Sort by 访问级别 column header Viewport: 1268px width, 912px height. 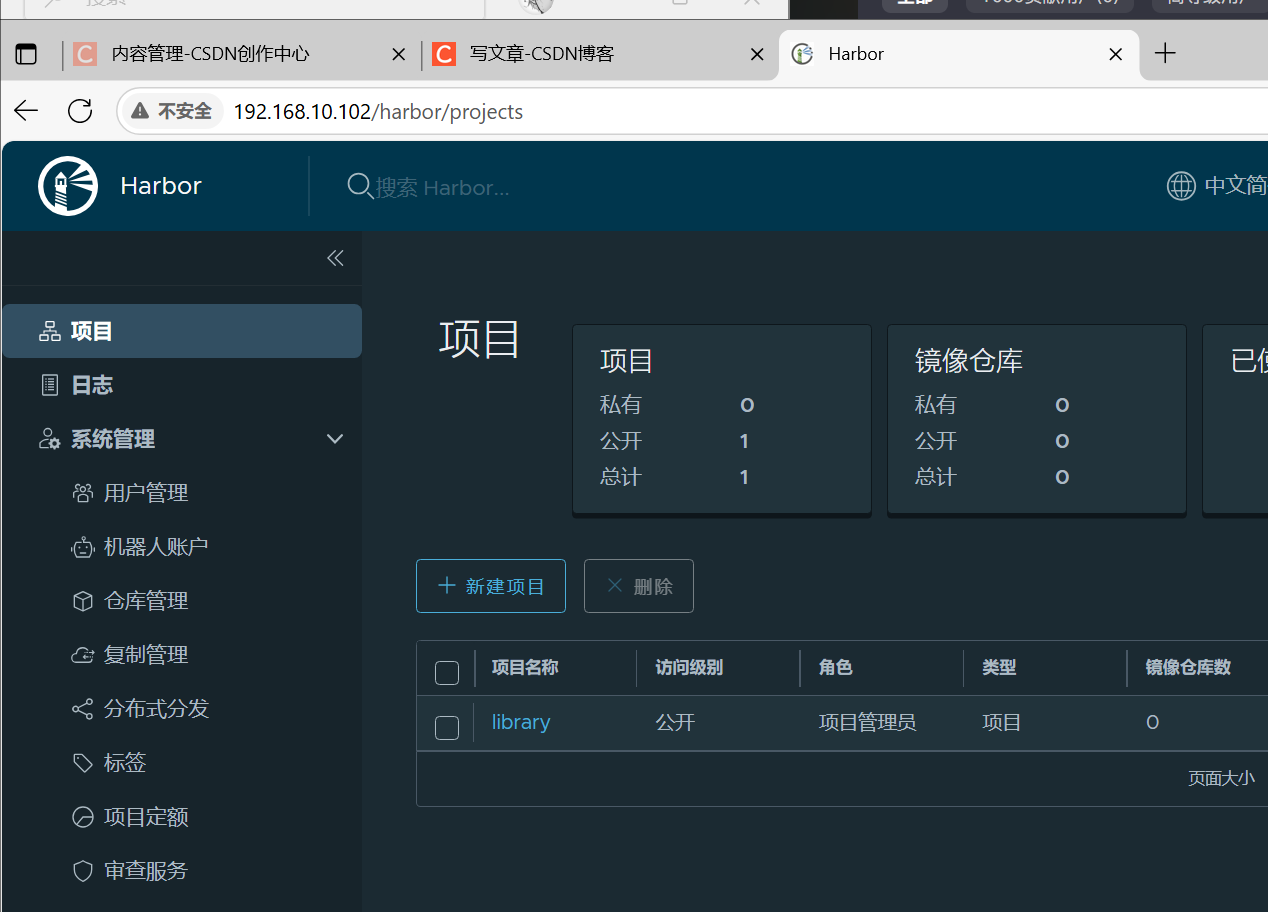click(x=689, y=667)
